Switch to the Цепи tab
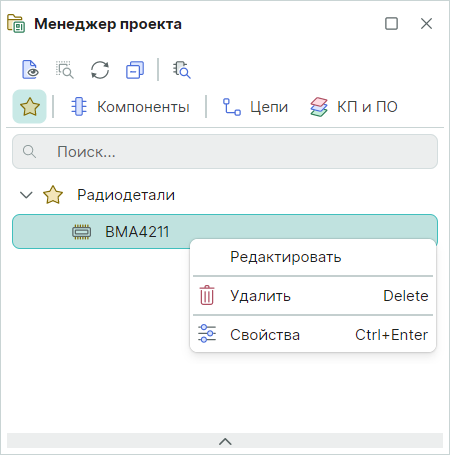 point(255,107)
